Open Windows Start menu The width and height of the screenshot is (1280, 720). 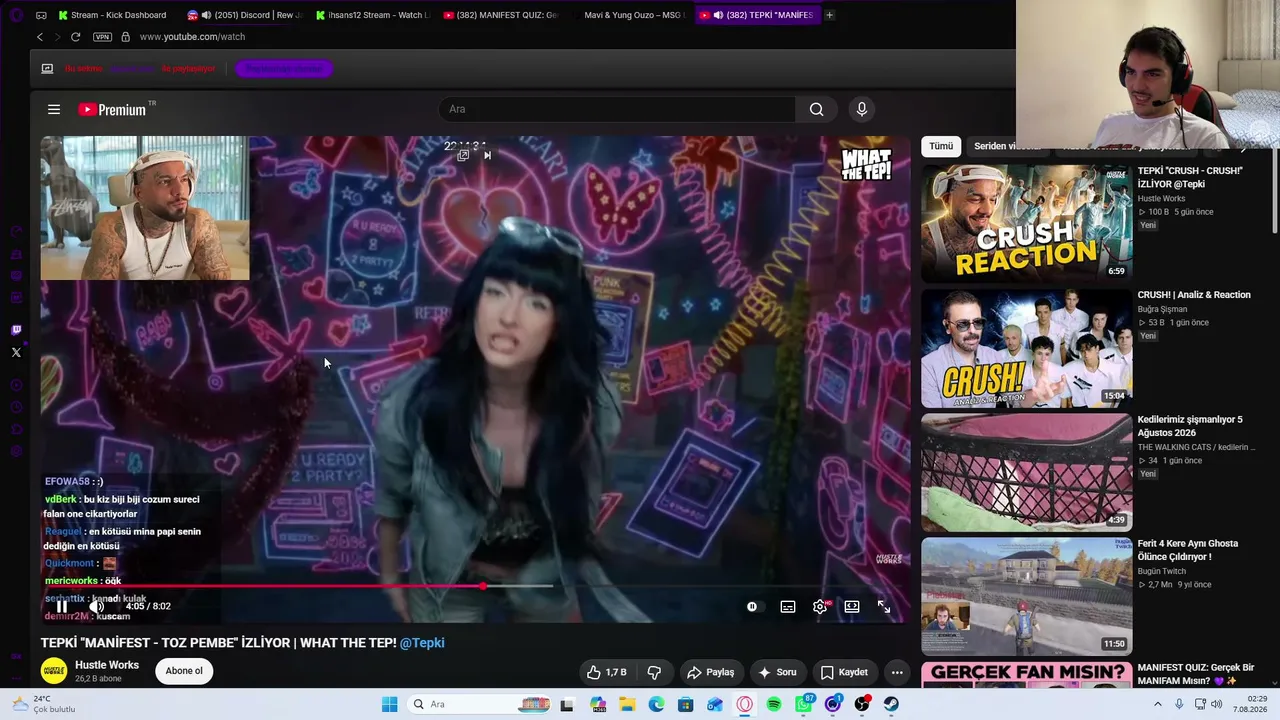pyautogui.click(x=389, y=704)
